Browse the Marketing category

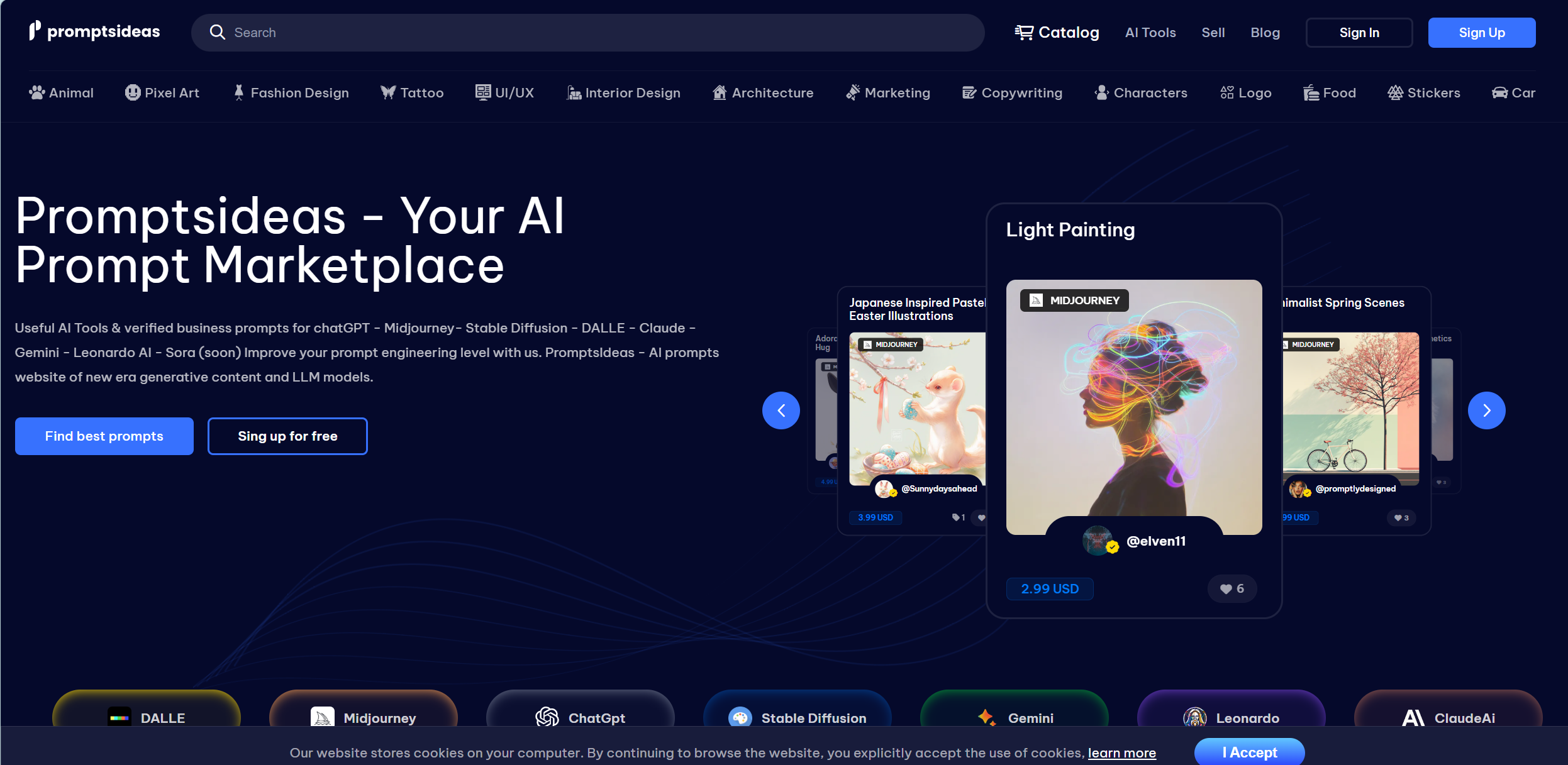(x=887, y=93)
